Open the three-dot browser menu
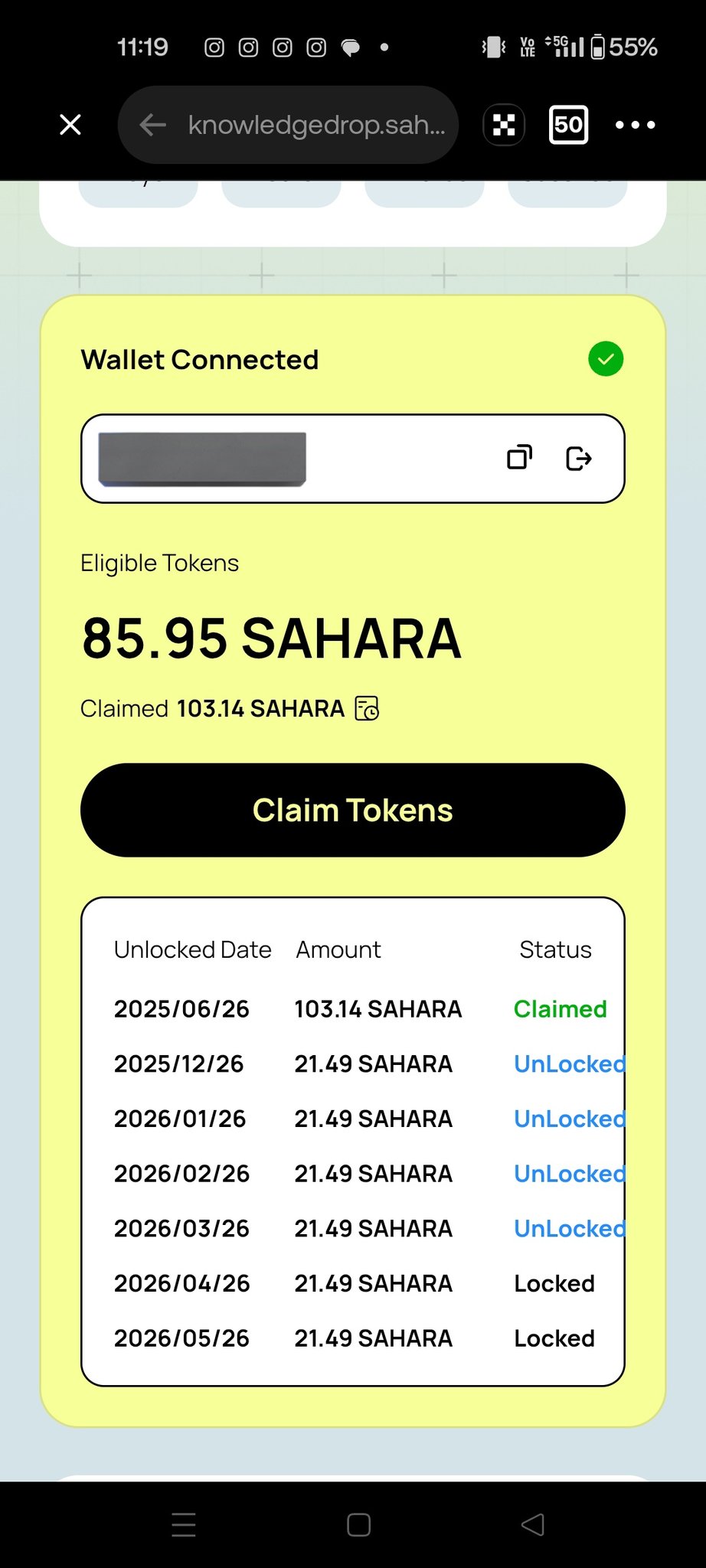 (636, 125)
